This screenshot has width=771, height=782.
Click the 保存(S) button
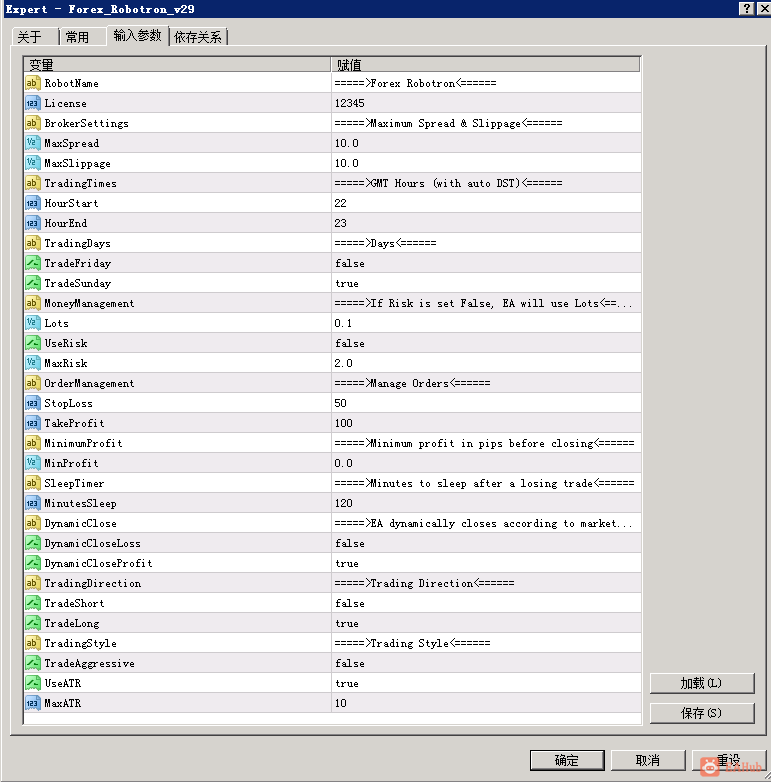pos(702,713)
